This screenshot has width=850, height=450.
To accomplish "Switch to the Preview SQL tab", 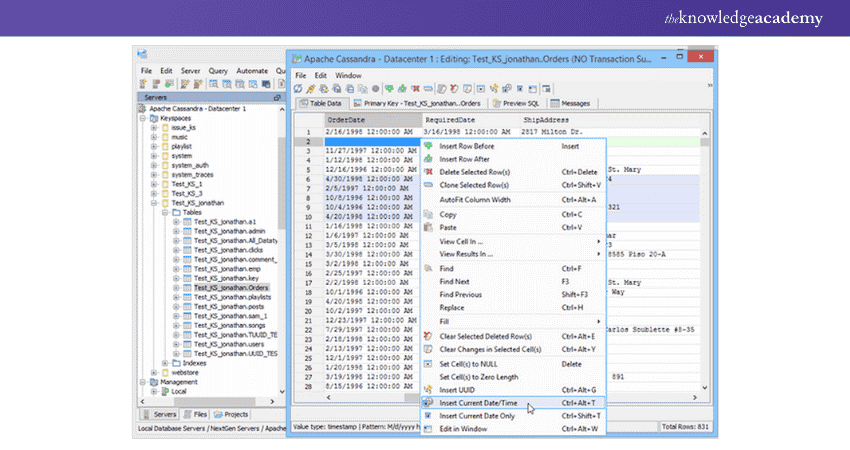I will pyautogui.click(x=516, y=103).
